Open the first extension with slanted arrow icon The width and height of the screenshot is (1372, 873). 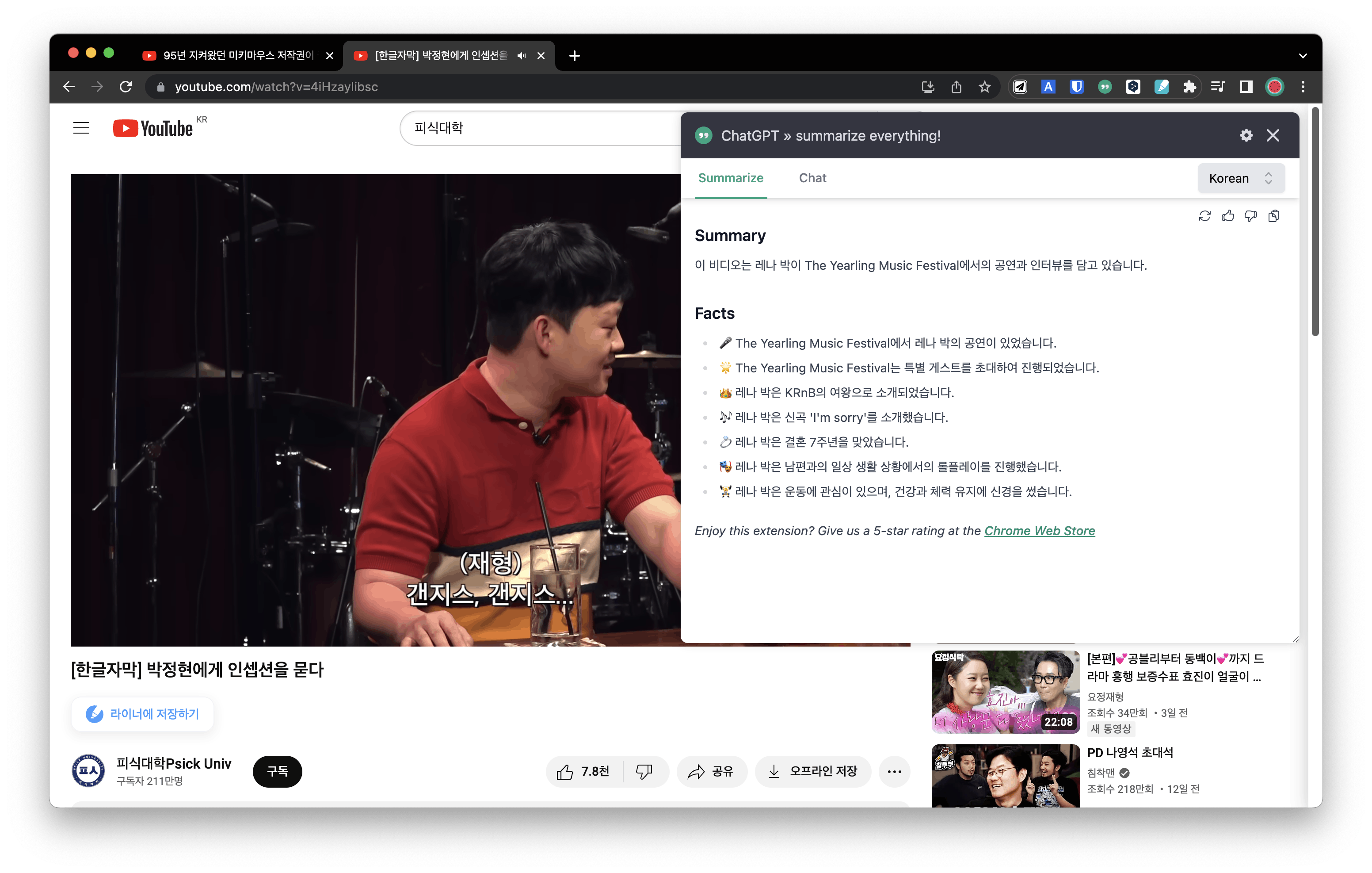[1020, 87]
